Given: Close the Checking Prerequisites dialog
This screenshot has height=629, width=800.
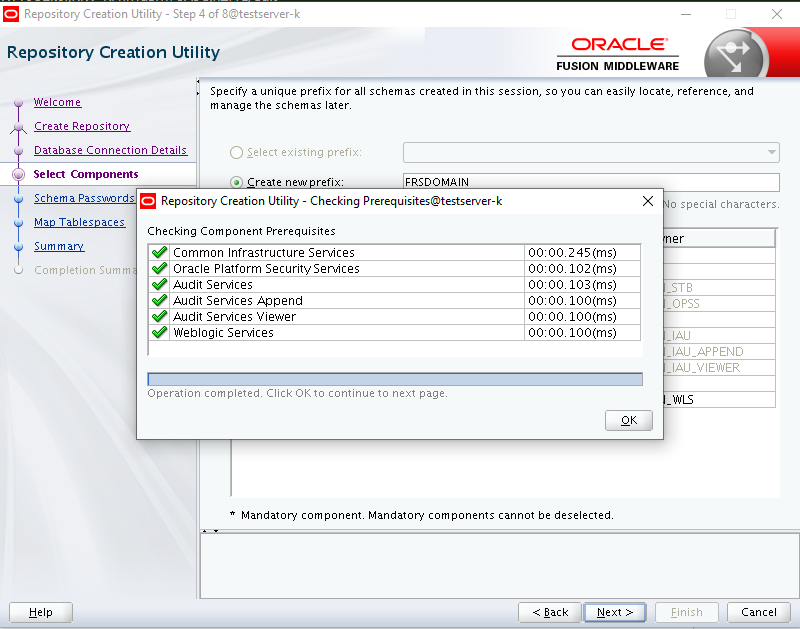Looking at the screenshot, I should point(647,201).
